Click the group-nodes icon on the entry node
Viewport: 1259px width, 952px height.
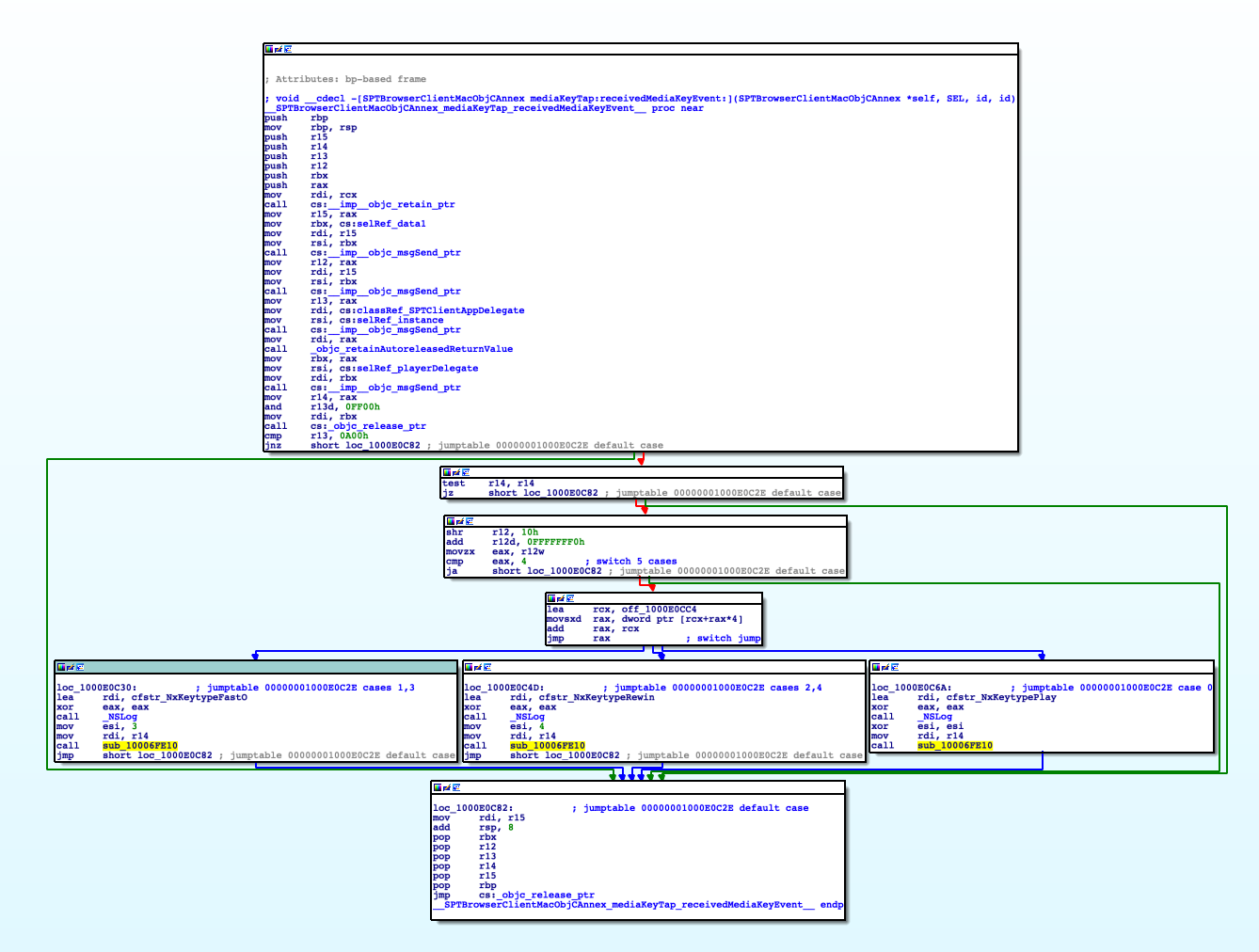coord(288,49)
